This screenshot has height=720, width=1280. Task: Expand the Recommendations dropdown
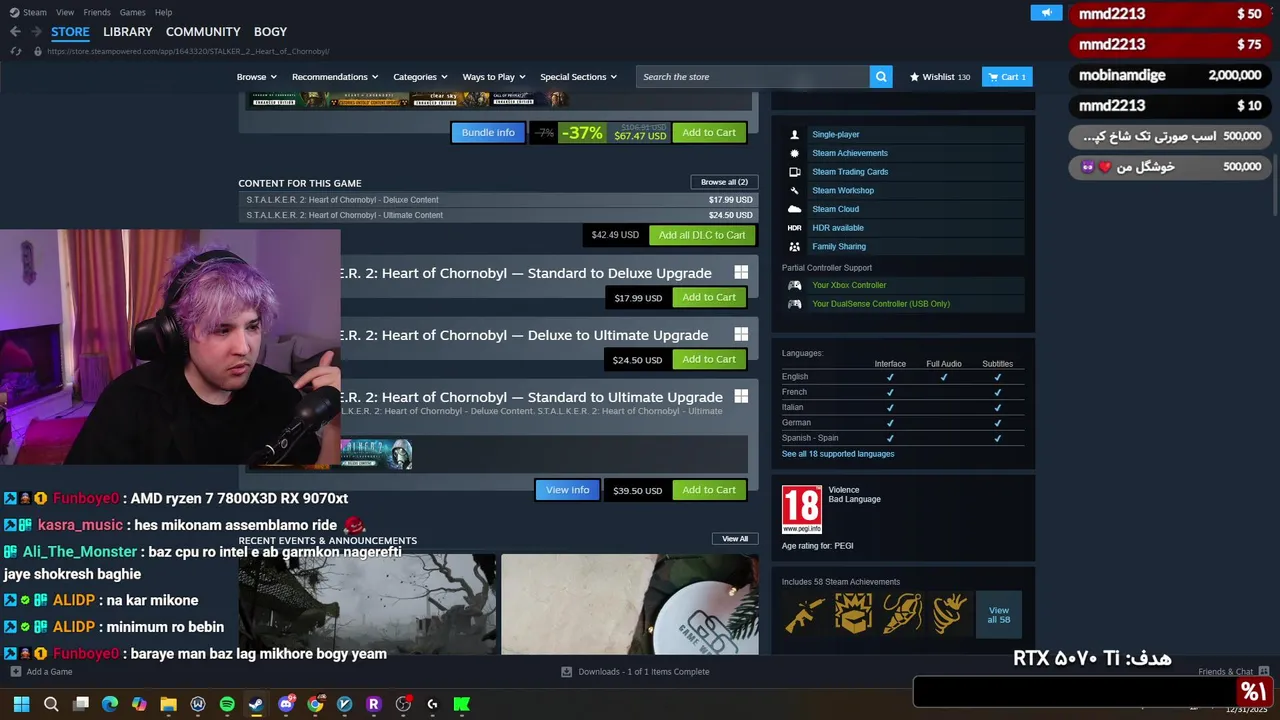point(335,77)
